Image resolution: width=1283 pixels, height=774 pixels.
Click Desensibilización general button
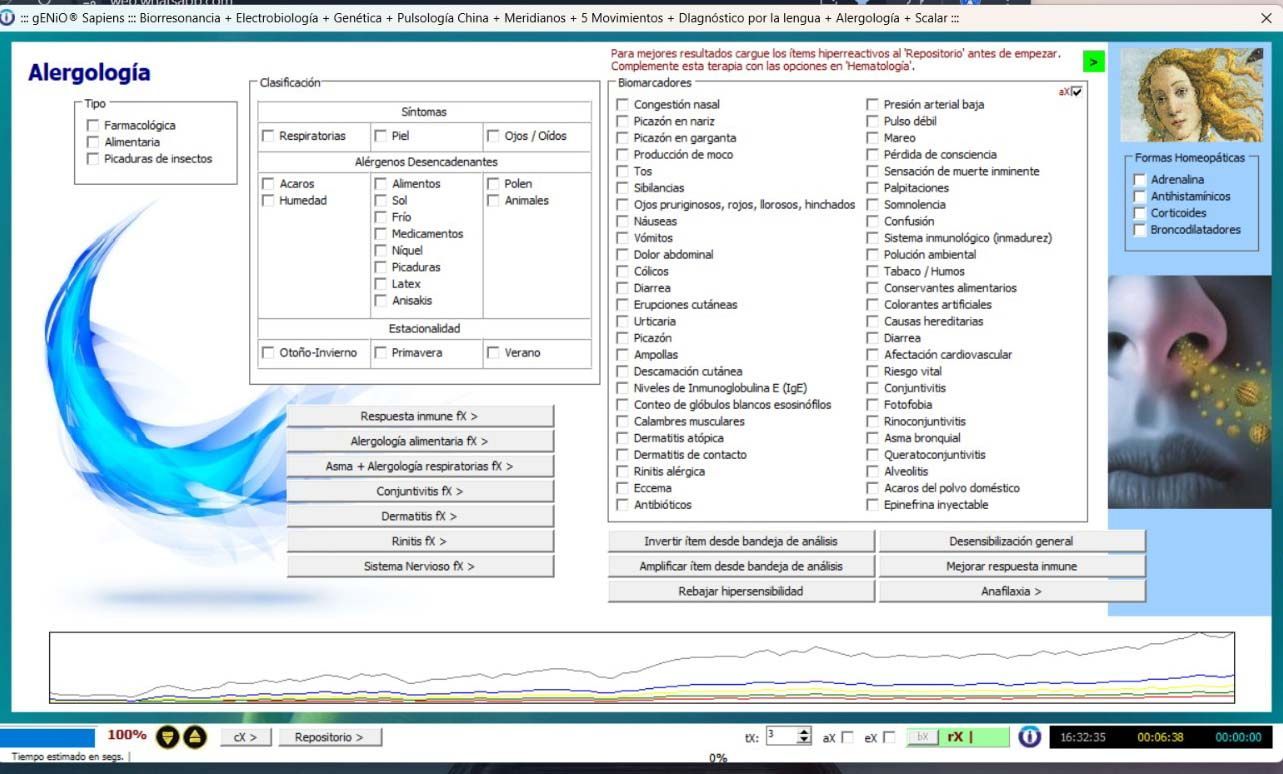tap(1011, 541)
